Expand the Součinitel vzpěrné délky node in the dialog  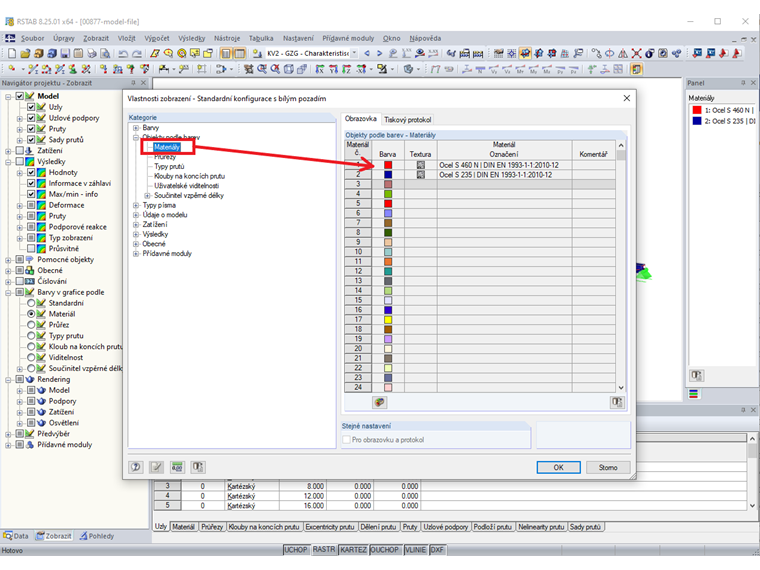click(x=147, y=196)
